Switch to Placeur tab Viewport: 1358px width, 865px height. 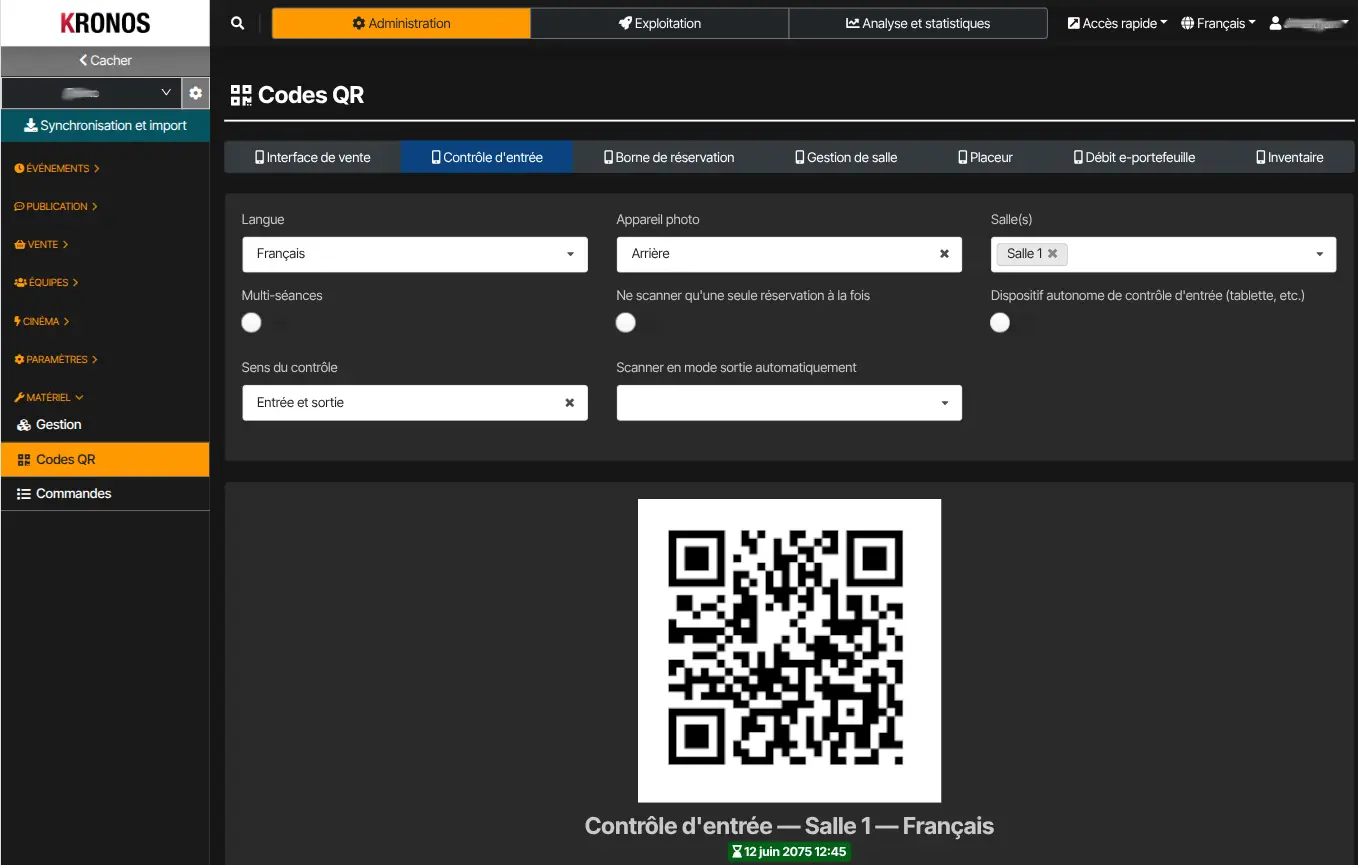(x=985, y=157)
